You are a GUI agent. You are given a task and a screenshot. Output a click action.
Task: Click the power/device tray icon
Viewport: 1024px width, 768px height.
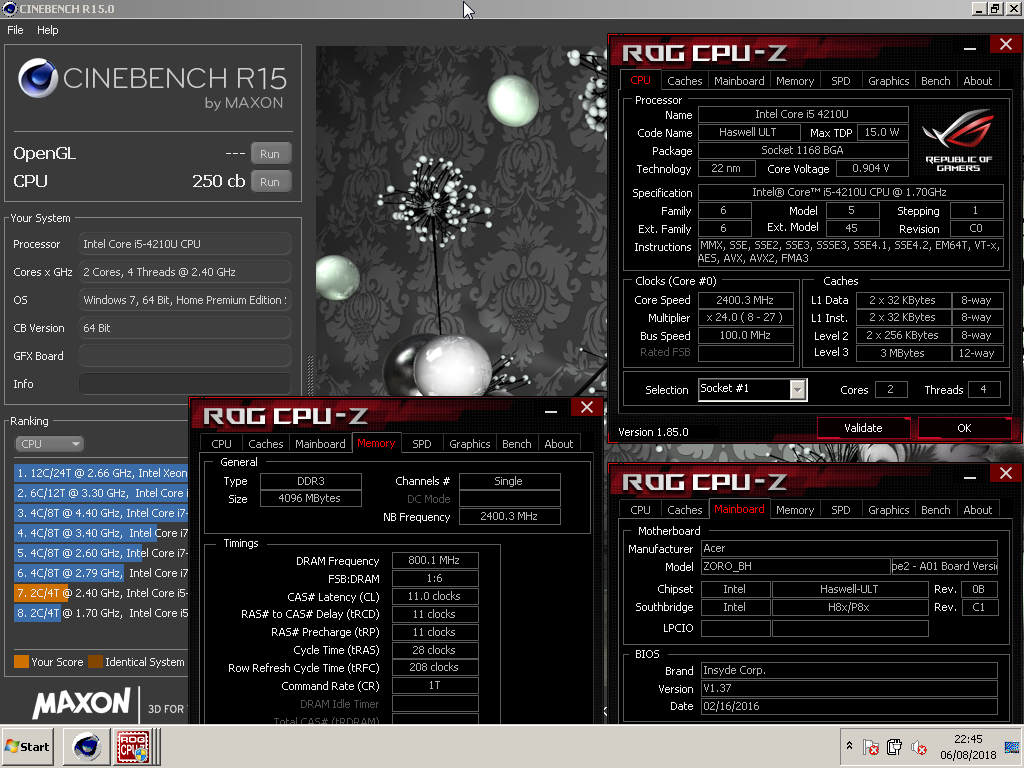tap(895, 746)
